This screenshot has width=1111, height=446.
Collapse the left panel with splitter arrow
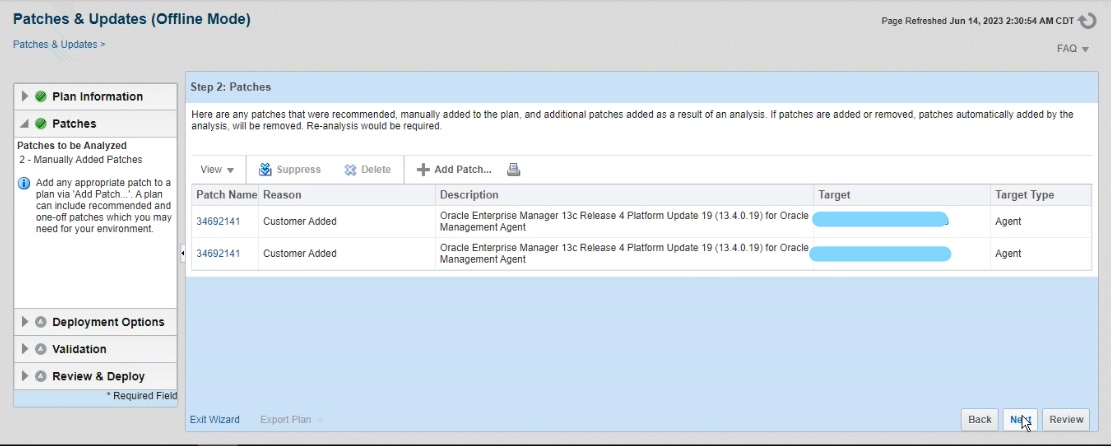coord(182,252)
